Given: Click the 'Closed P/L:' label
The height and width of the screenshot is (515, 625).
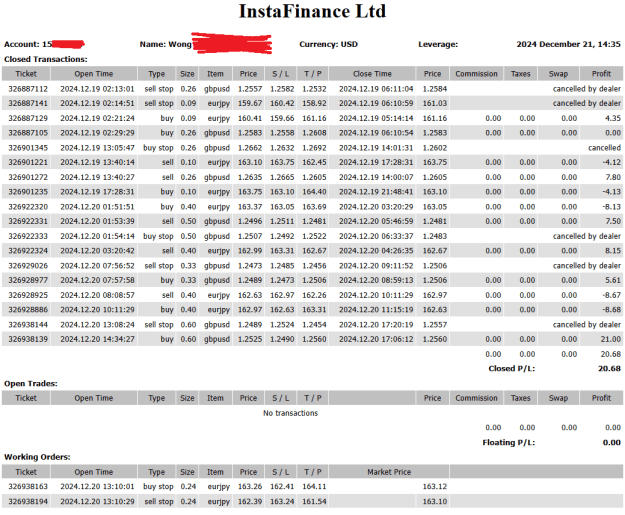Looking at the screenshot, I should (x=512, y=369).
